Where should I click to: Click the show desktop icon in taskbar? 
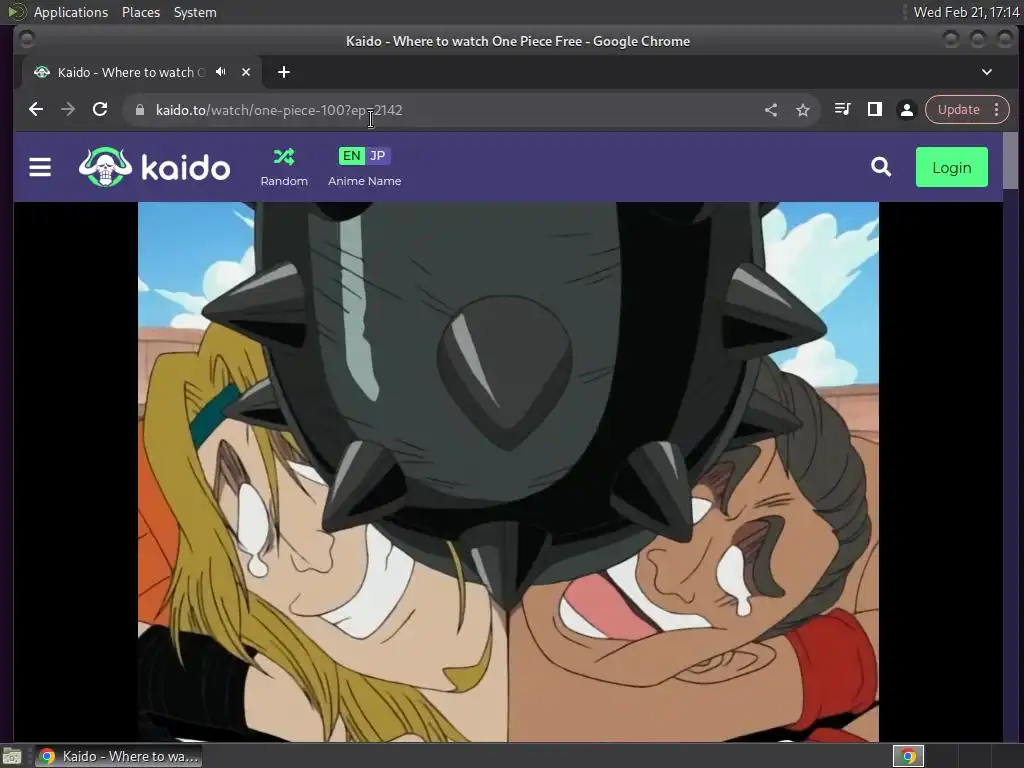[x=12, y=756]
